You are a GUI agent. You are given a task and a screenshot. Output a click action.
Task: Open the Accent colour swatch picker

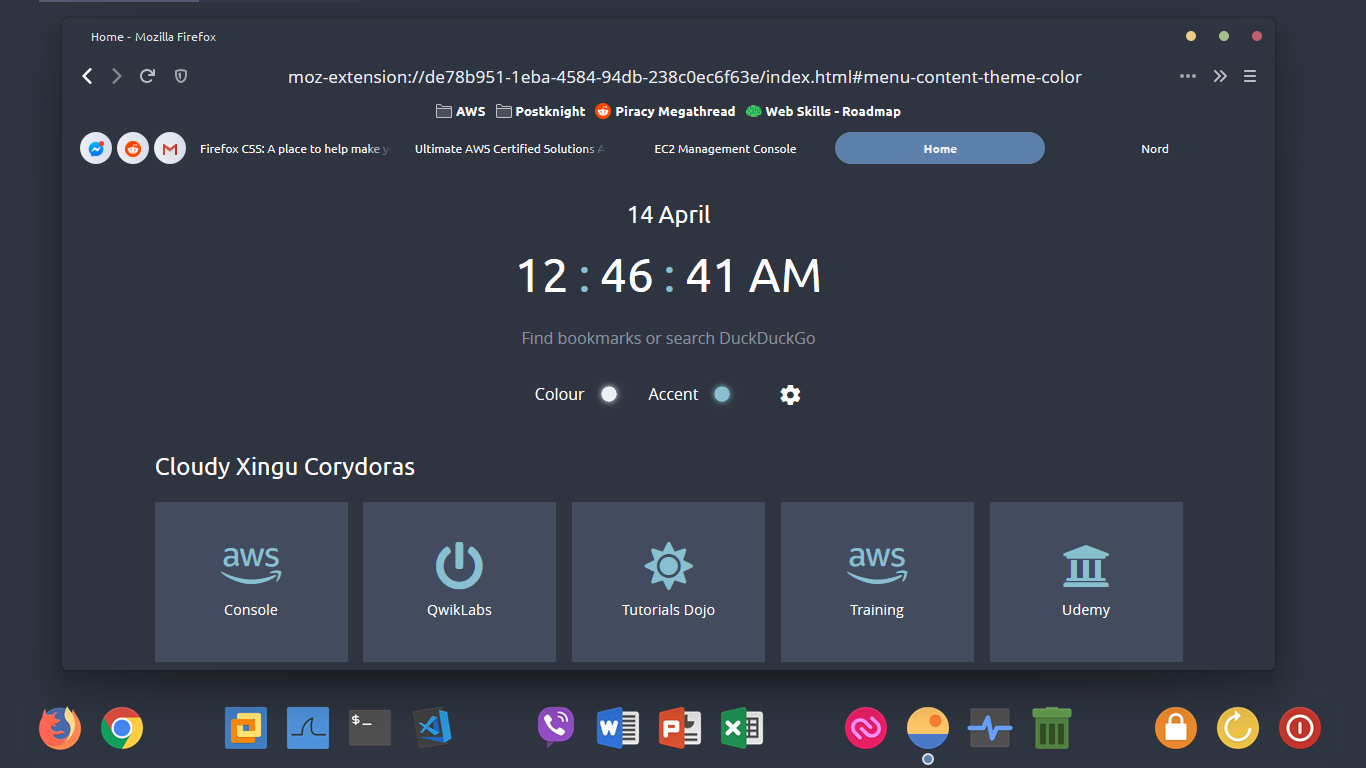(722, 394)
